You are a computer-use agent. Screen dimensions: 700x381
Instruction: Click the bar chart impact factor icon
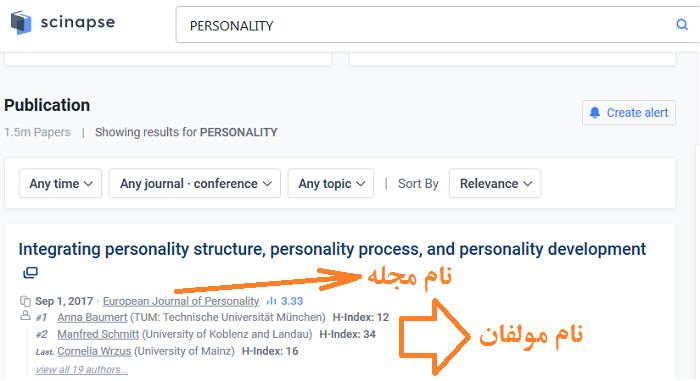pyautogui.click(x=271, y=301)
